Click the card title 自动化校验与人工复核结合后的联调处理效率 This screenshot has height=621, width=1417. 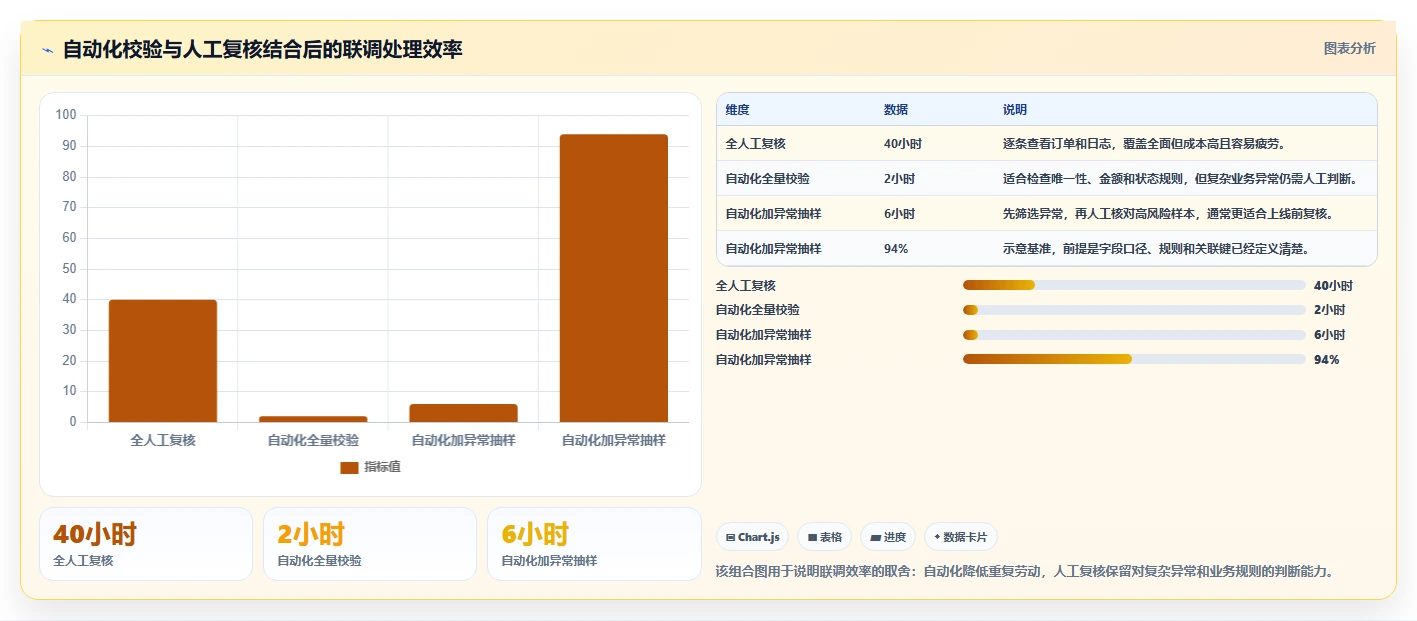[x=263, y=50]
